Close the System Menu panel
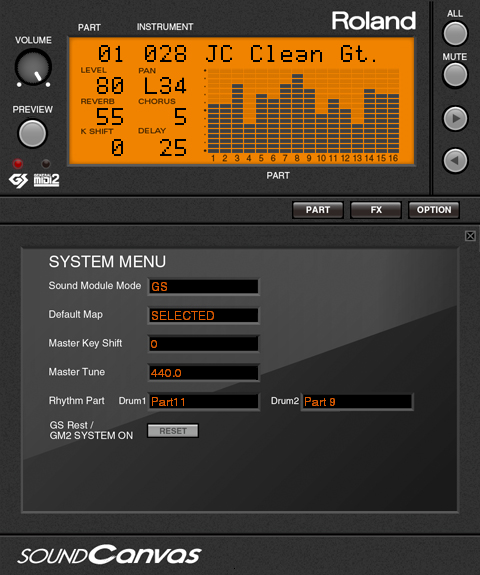Viewport: 480px width, 575px height. (x=470, y=236)
